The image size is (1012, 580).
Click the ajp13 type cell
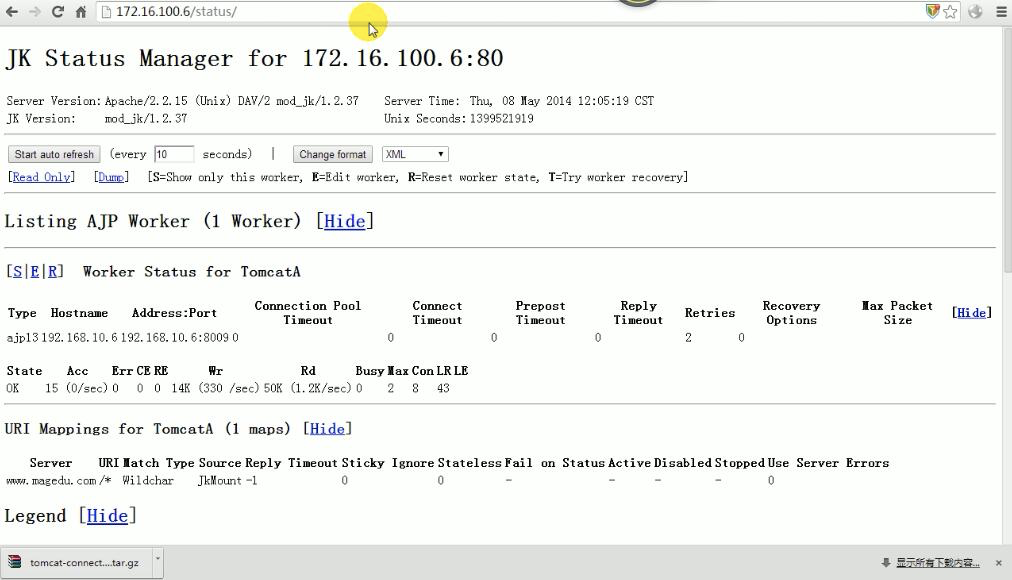(x=23, y=337)
